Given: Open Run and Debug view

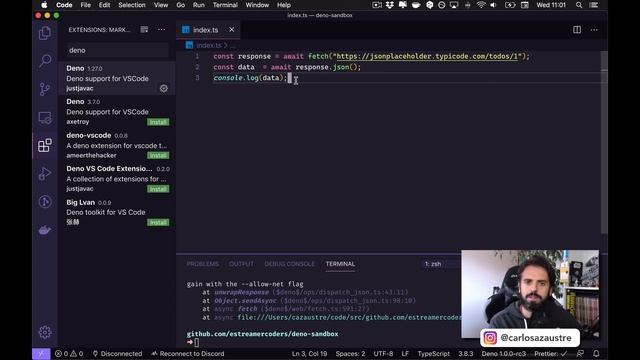Looking at the screenshot, I should click(x=45, y=173).
